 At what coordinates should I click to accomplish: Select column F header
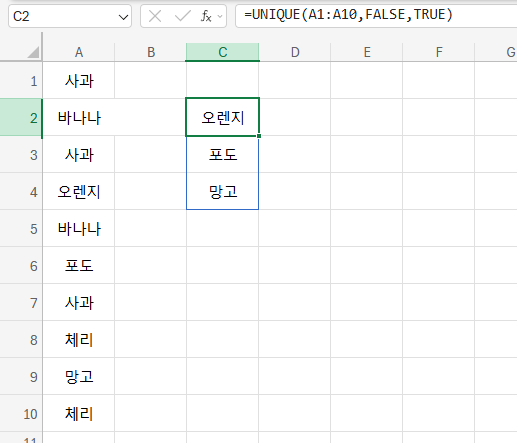click(439, 52)
